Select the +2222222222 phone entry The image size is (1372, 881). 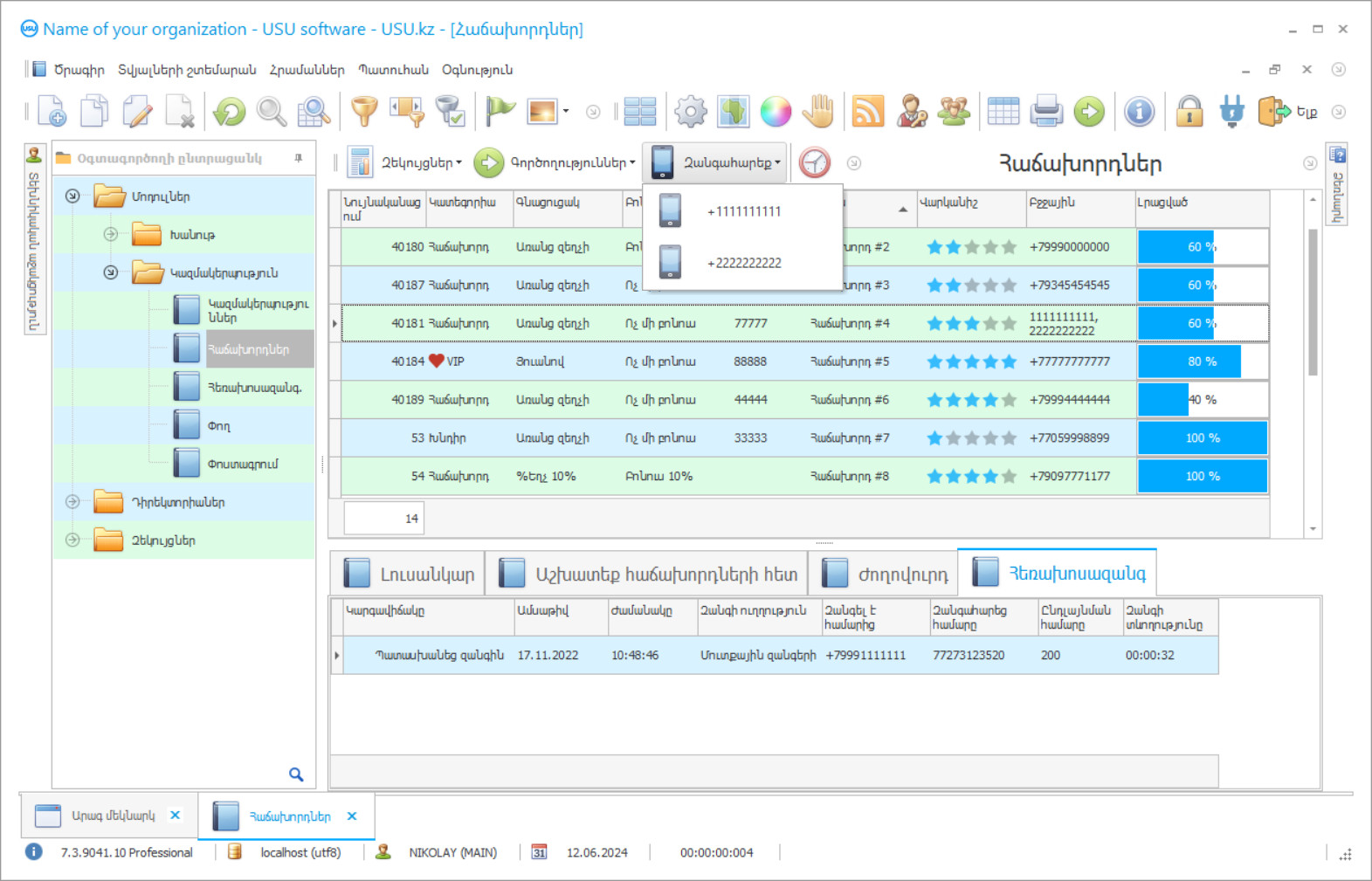point(743,263)
